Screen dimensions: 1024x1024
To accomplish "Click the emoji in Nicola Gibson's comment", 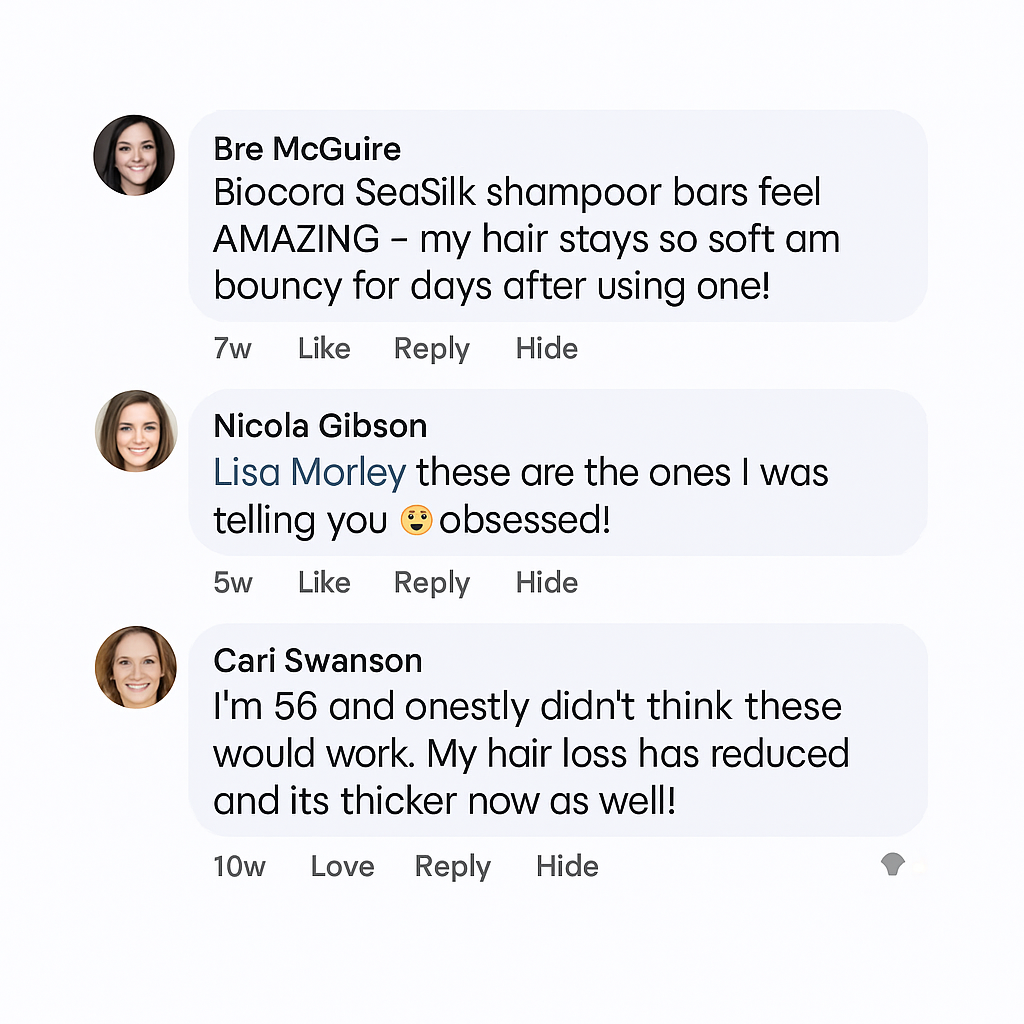I will [416, 520].
